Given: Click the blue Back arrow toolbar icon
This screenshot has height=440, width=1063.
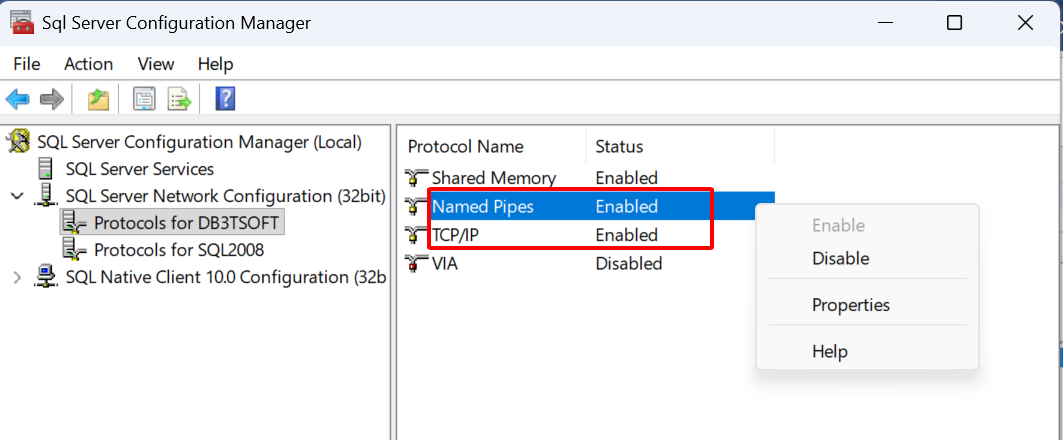Looking at the screenshot, I should point(17,99).
